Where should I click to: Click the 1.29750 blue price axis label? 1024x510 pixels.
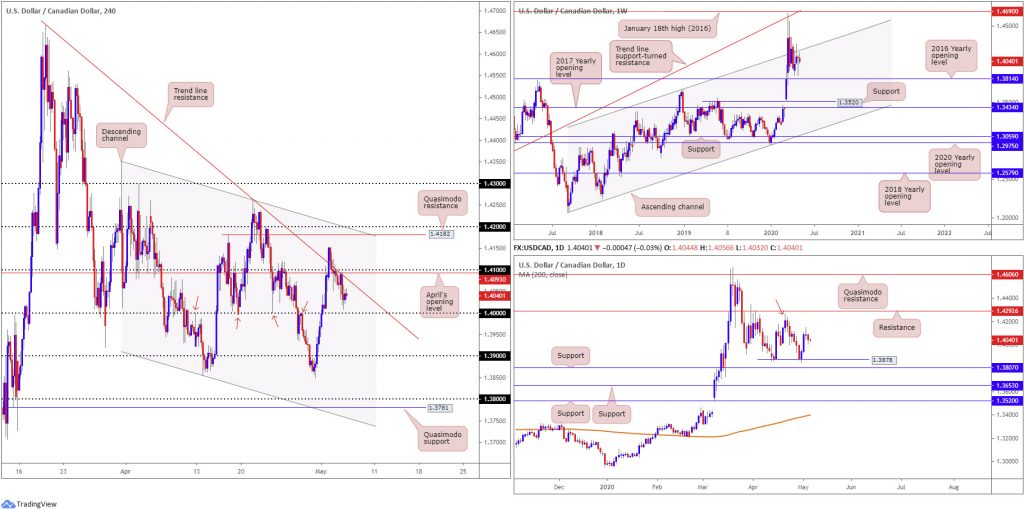pyautogui.click(x=1005, y=144)
